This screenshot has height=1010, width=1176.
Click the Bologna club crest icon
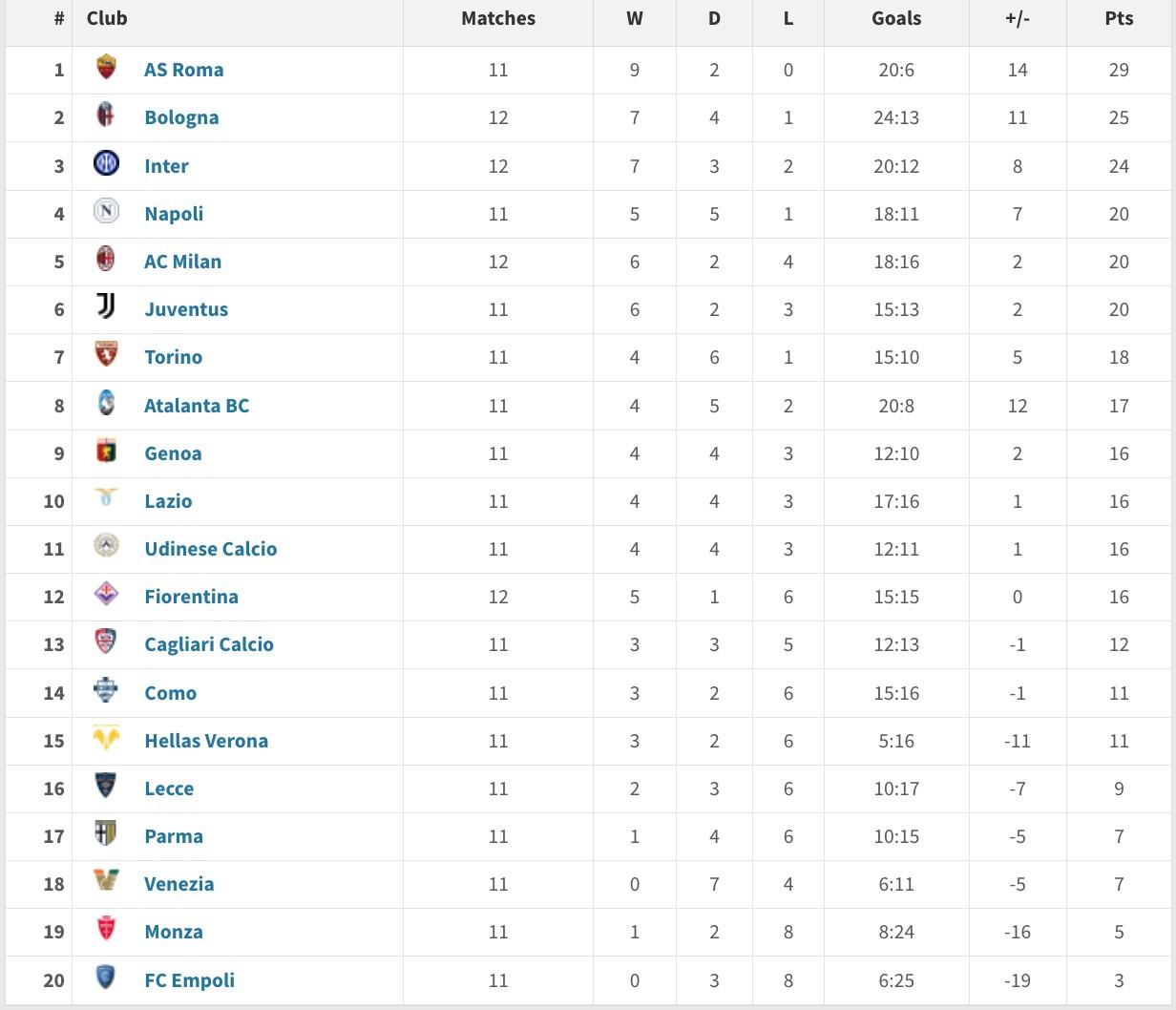106,116
